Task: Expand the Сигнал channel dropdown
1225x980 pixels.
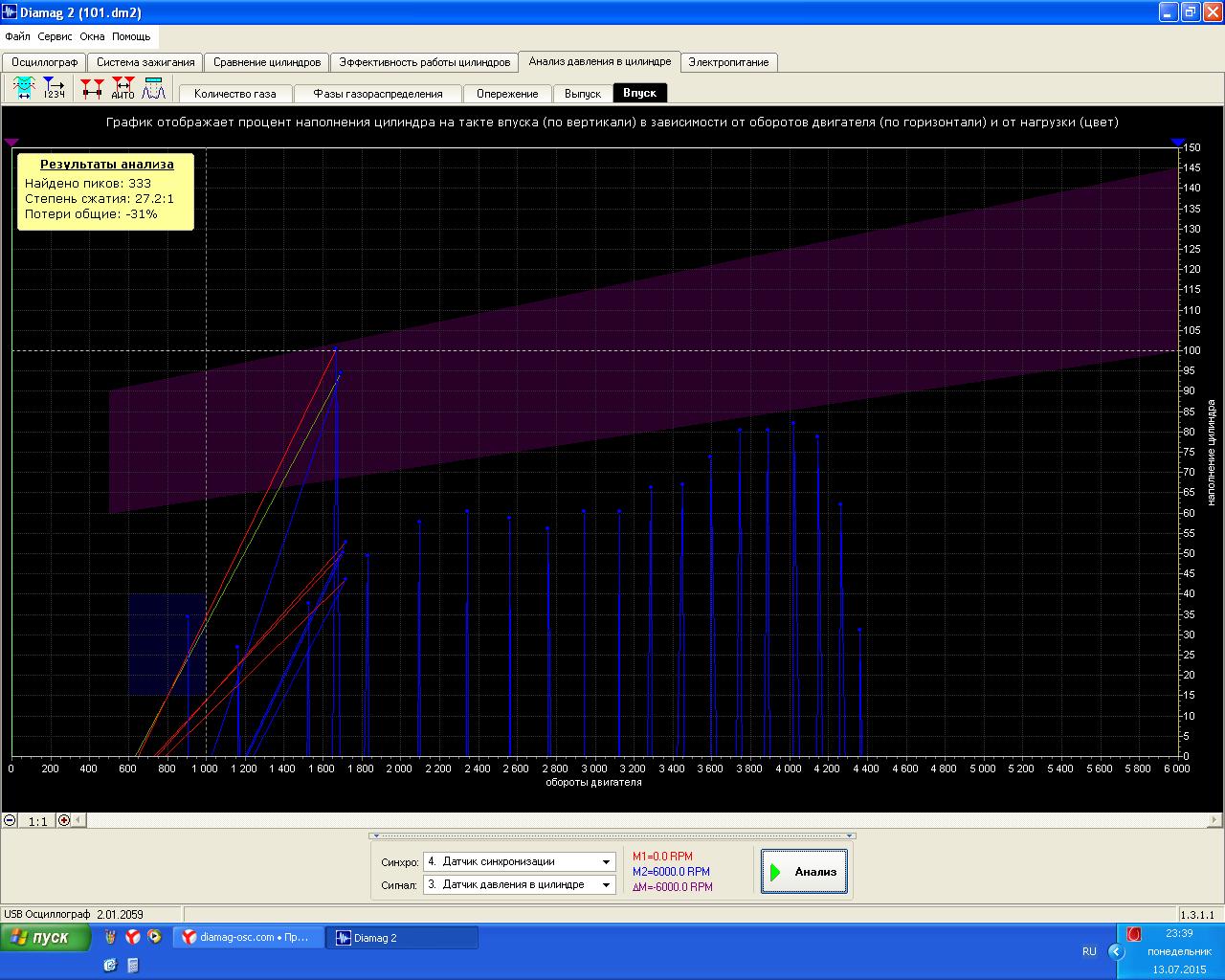Action: pos(606,885)
